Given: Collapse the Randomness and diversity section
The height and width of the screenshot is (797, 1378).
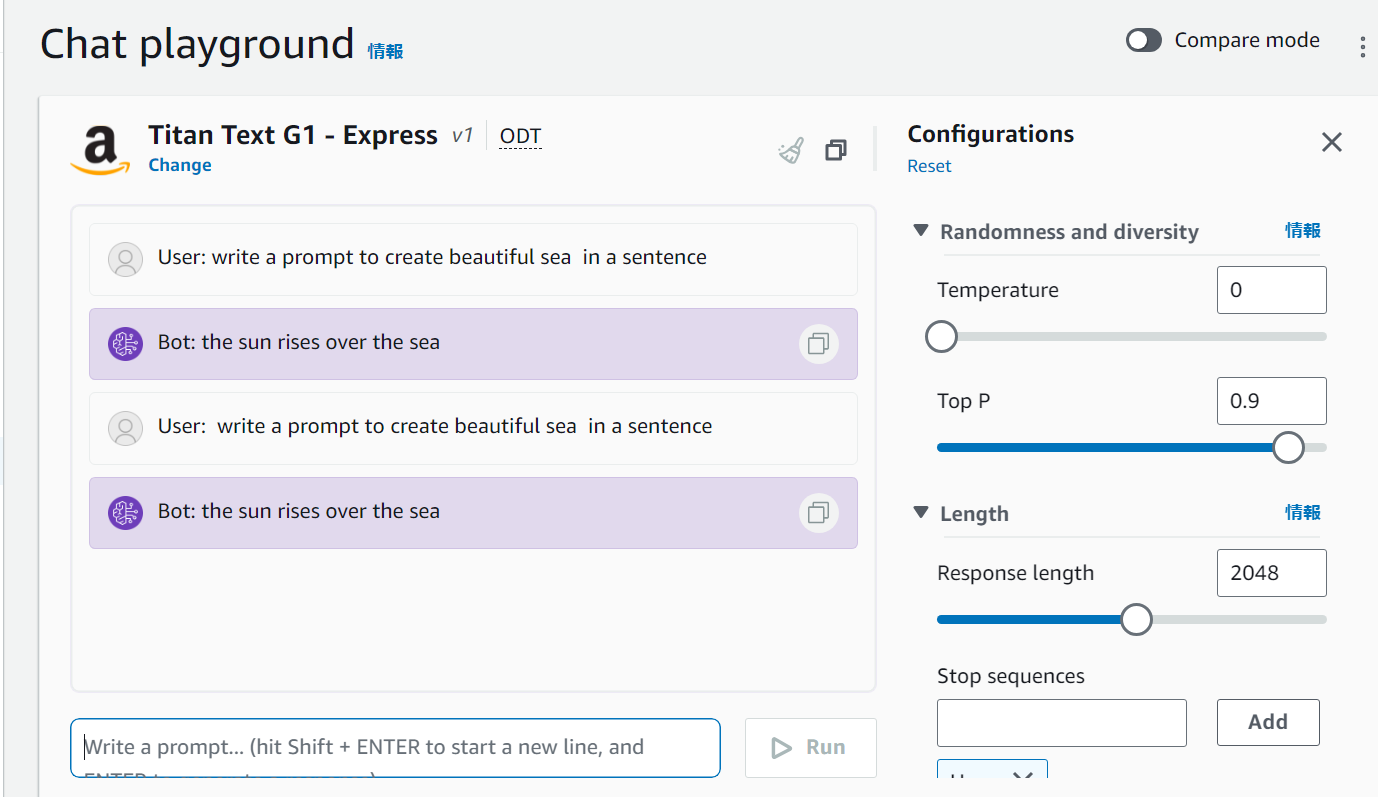Looking at the screenshot, I should point(921,231).
